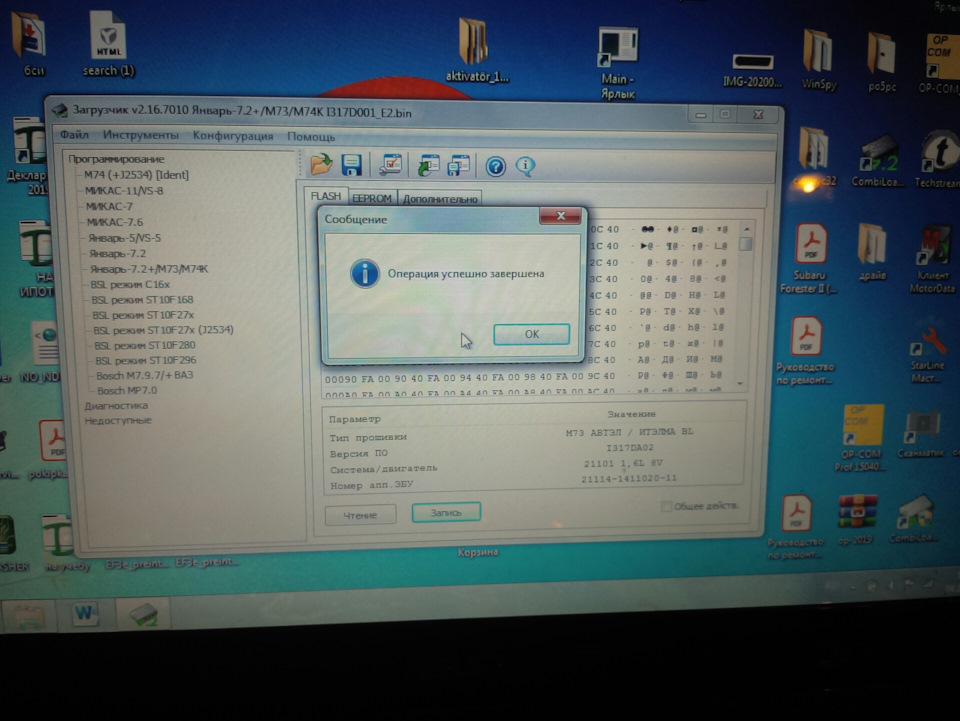Image resolution: width=960 pixels, height=721 pixels.
Task: Open search (1) HTML desktop file
Action: pyautogui.click(x=108, y=44)
